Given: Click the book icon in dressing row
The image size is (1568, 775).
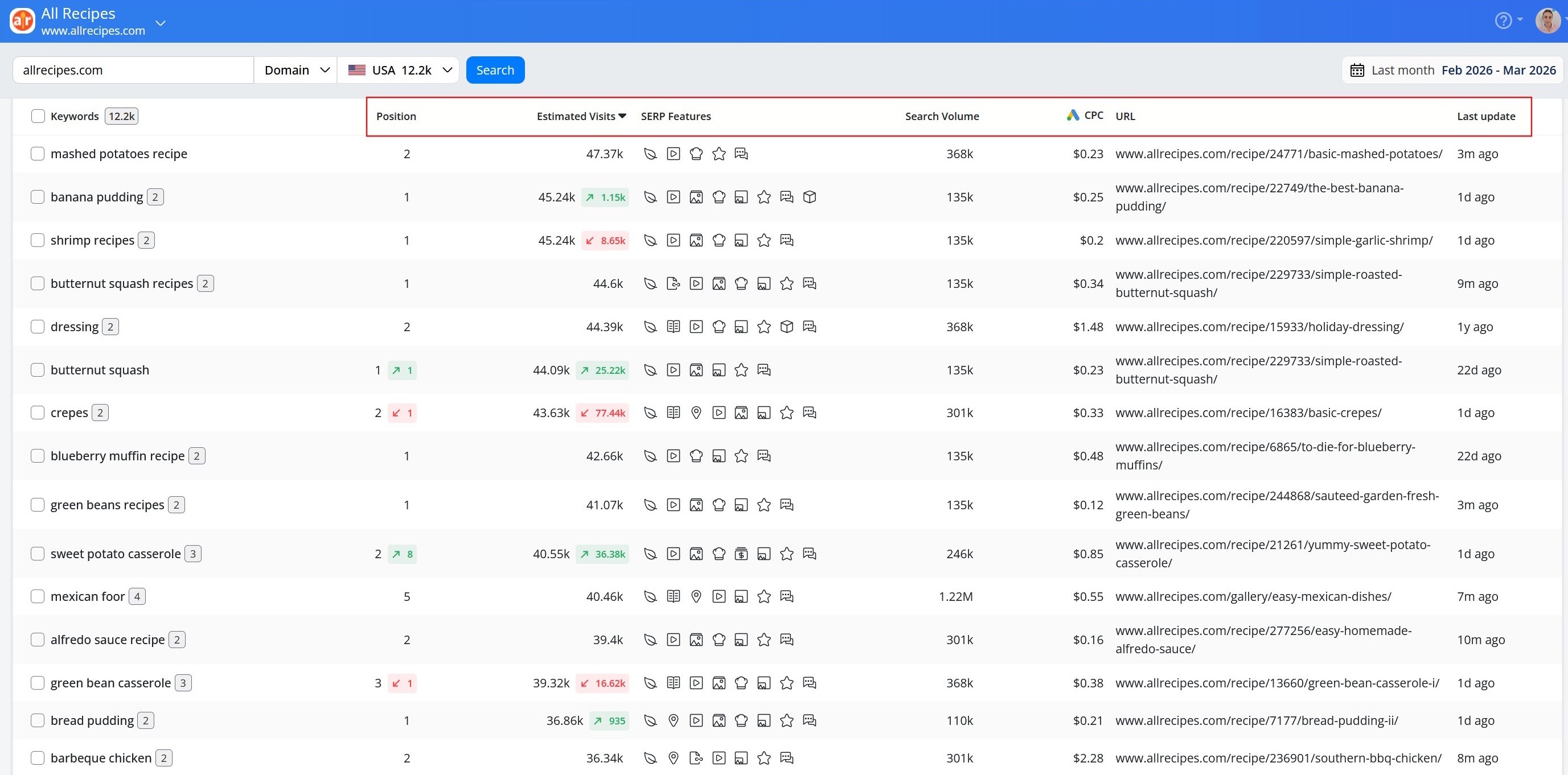Looking at the screenshot, I should coord(673,327).
